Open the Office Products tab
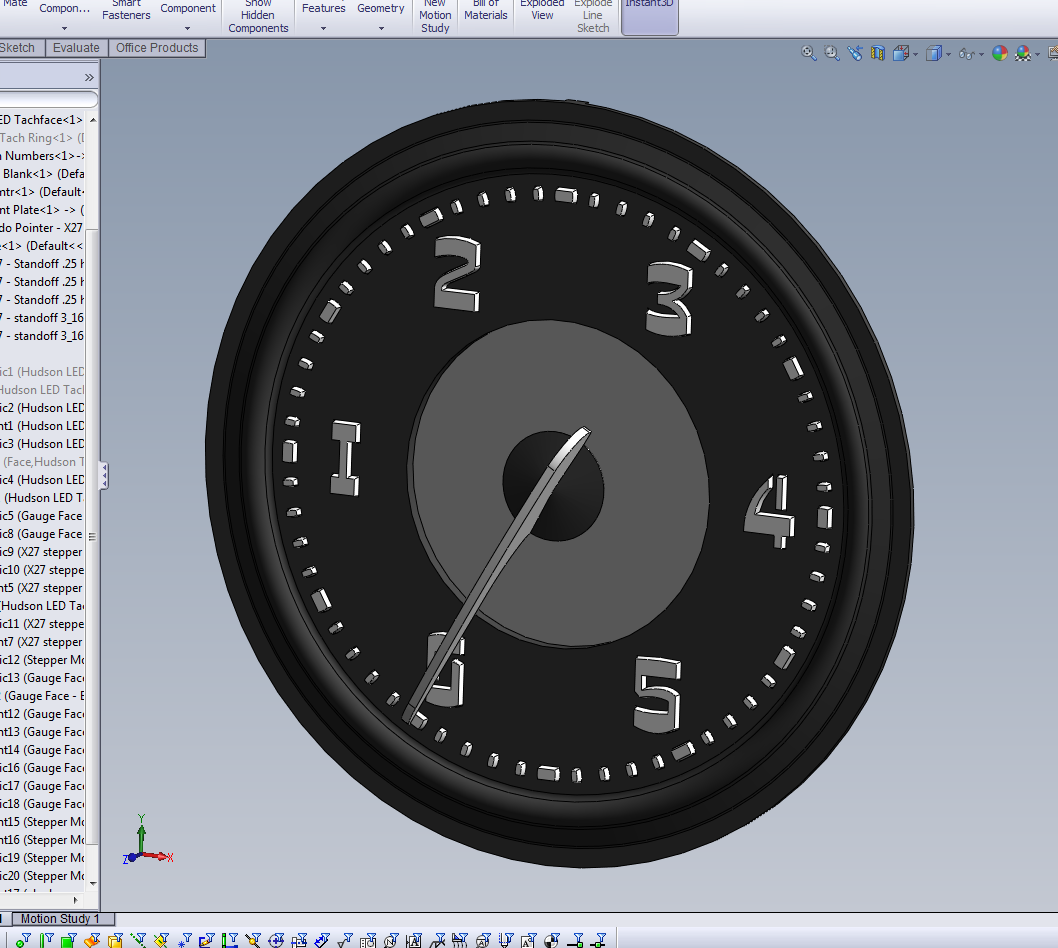Viewport: 1058px width, 948px height. [157, 48]
